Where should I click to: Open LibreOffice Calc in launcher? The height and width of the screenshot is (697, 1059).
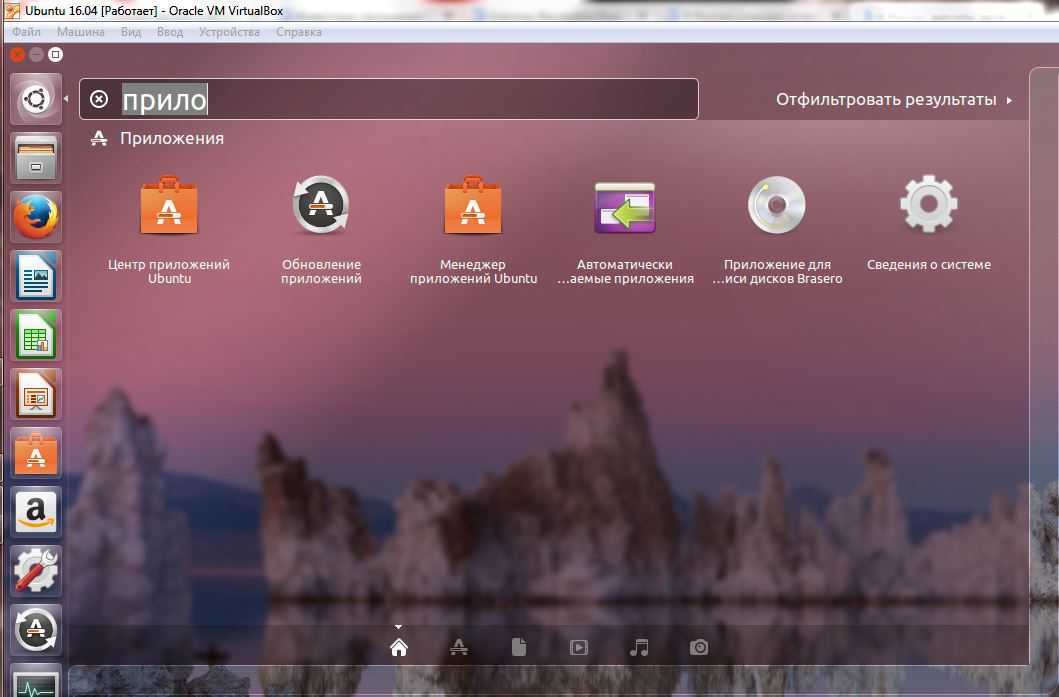pyautogui.click(x=36, y=335)
